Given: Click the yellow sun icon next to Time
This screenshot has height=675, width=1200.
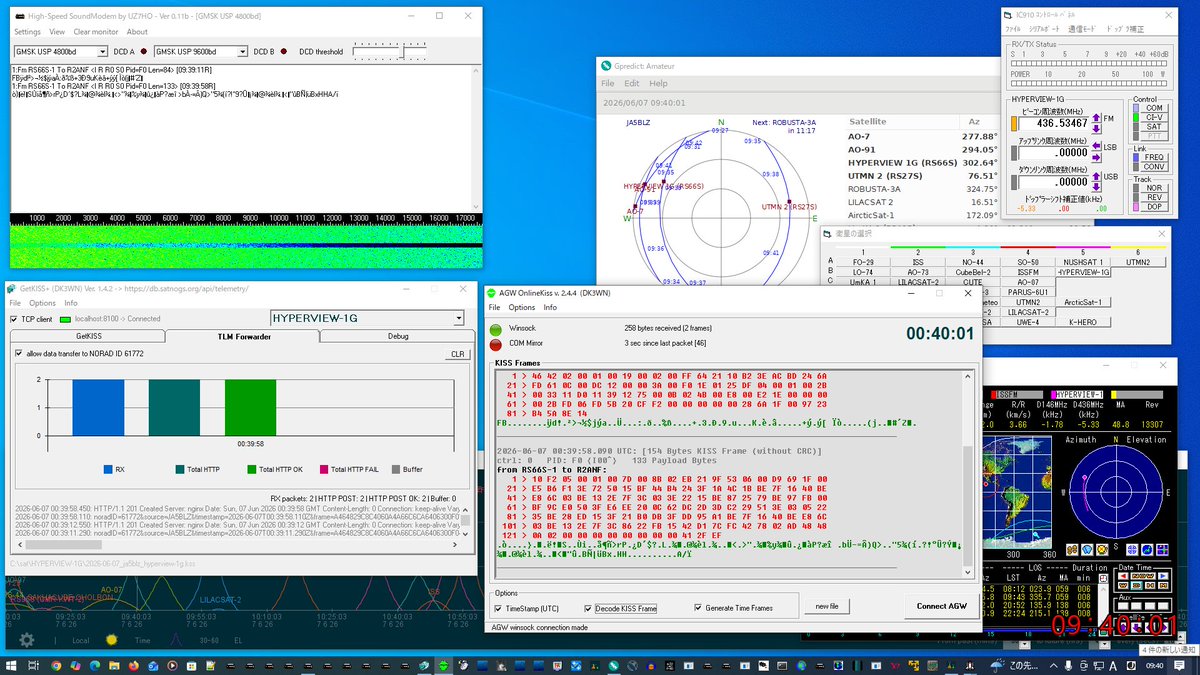Looking at the screenshot, I should click(112, 640).
